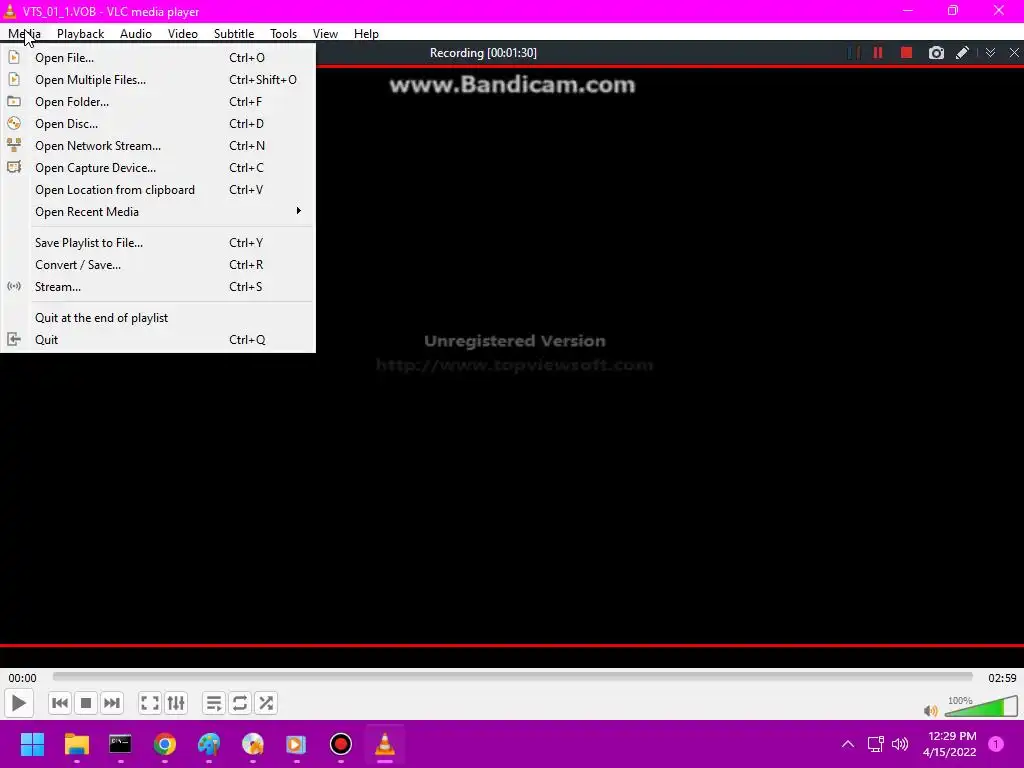Open the disc burner taskbar icon
The image size is (1024, 768).
[253, 744]
